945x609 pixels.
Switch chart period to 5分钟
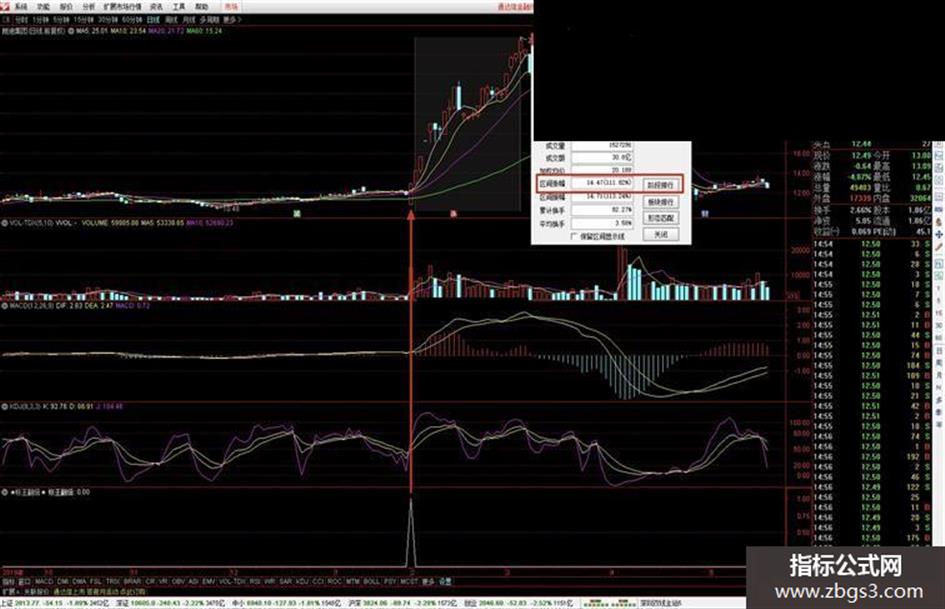(x=60, y=19)
